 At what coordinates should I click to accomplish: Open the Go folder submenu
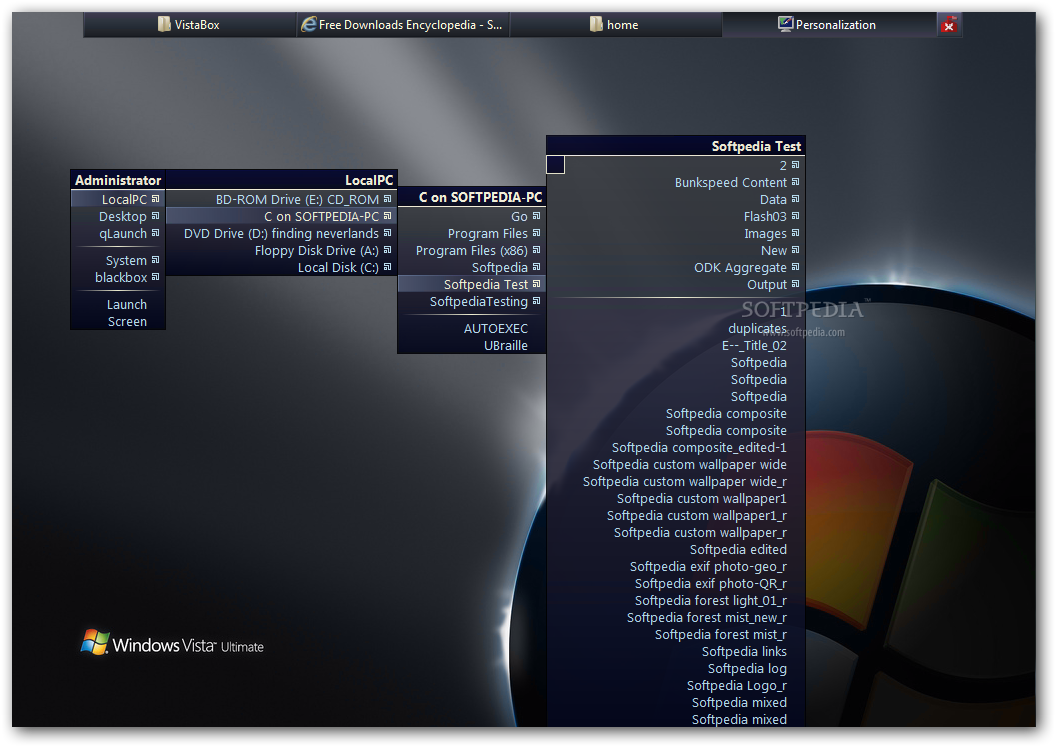point(471,216)
